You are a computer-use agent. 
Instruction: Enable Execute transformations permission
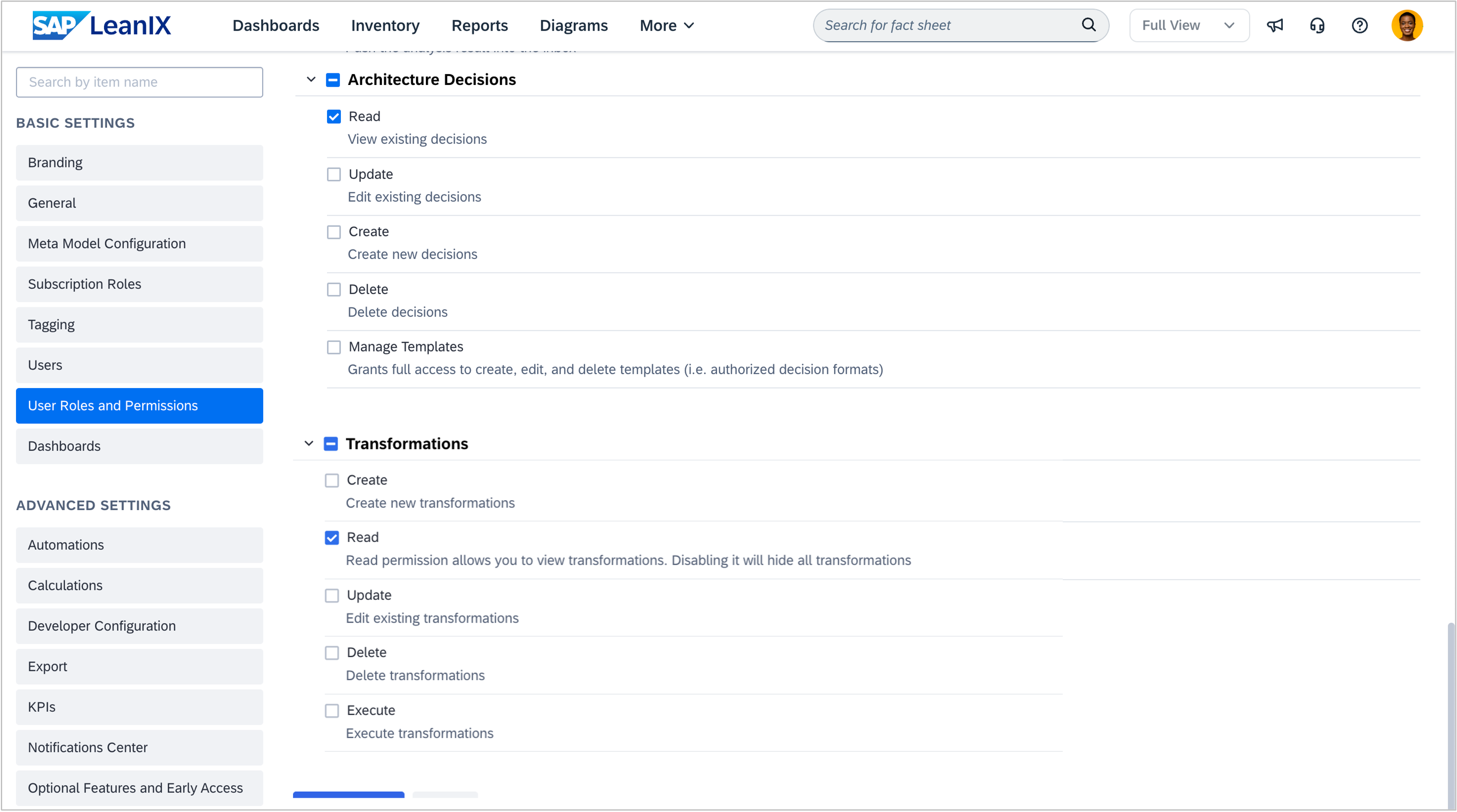(x=332, y=711)
